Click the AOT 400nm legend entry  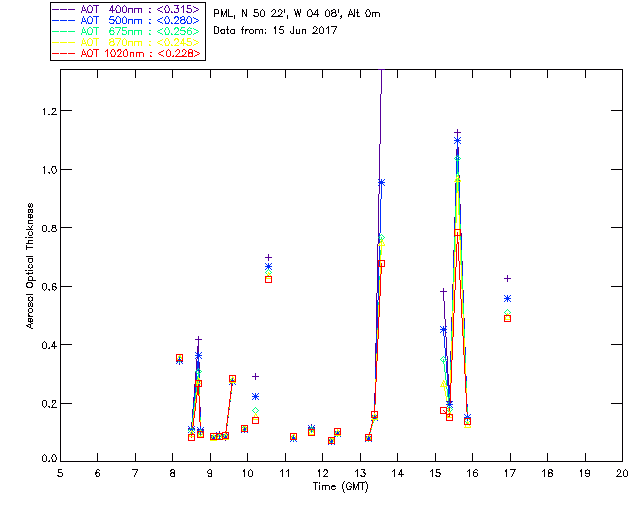127,9
